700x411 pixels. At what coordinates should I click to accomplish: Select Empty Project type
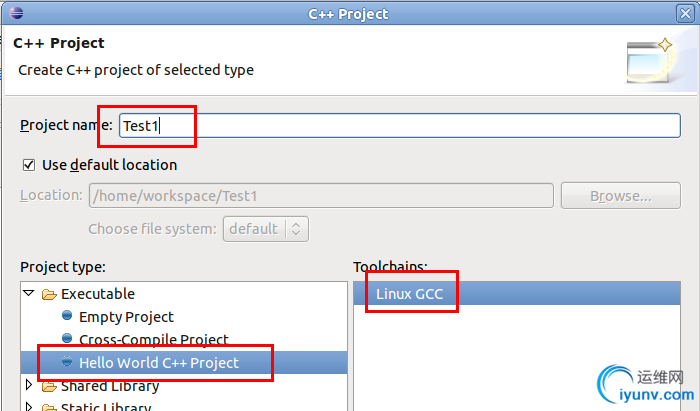click(126, 317)
